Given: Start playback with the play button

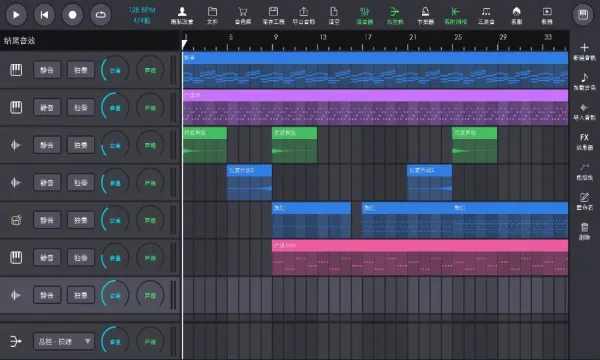Looking at the screenshot, I should (16, 15).
